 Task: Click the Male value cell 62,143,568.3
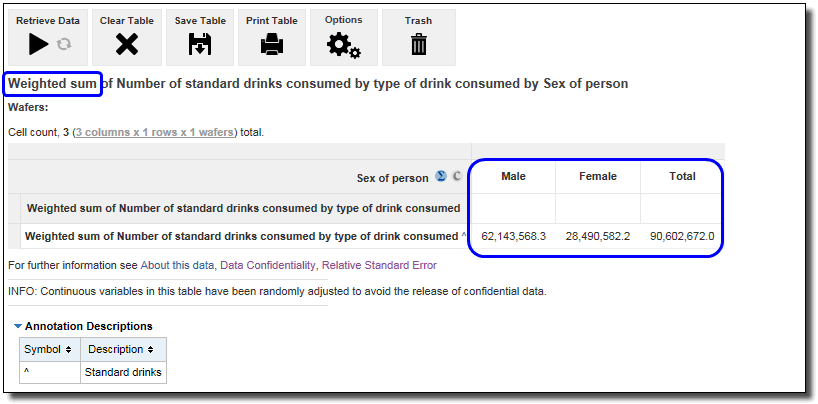click(x=513, y=237)
